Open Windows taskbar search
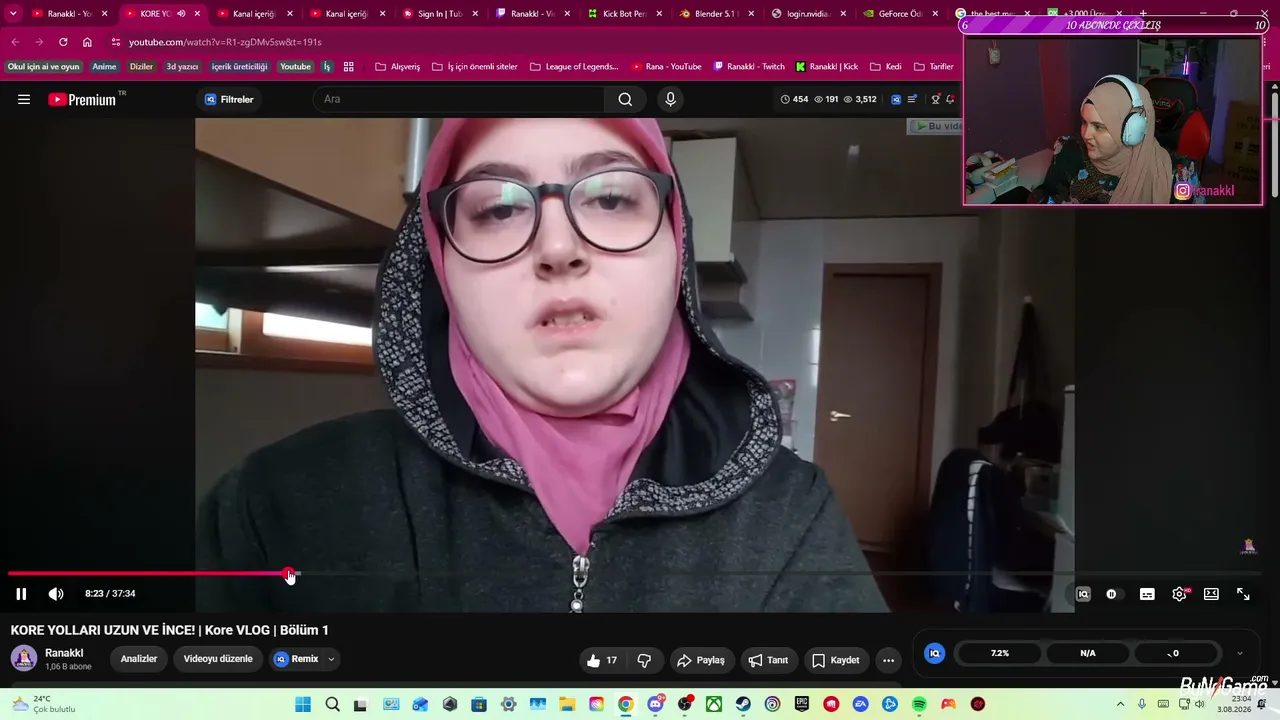The width and height of the screenshot is (1280, 720). coord(332,704)
